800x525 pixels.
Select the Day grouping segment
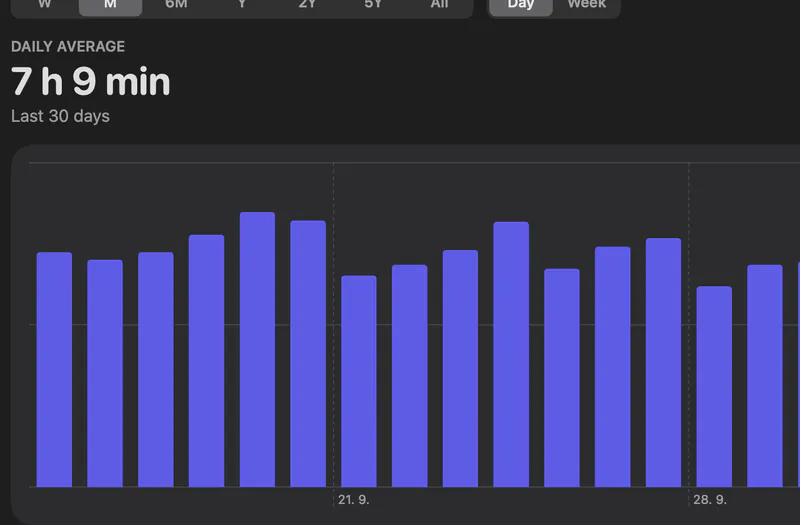point(520,5)
